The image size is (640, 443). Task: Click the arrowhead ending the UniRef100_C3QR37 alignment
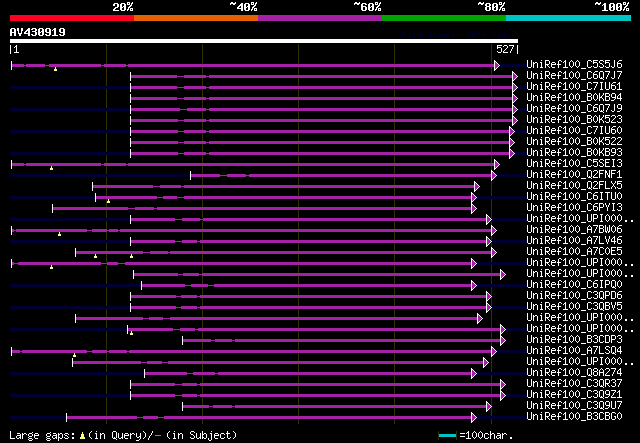tap(503, 385)
